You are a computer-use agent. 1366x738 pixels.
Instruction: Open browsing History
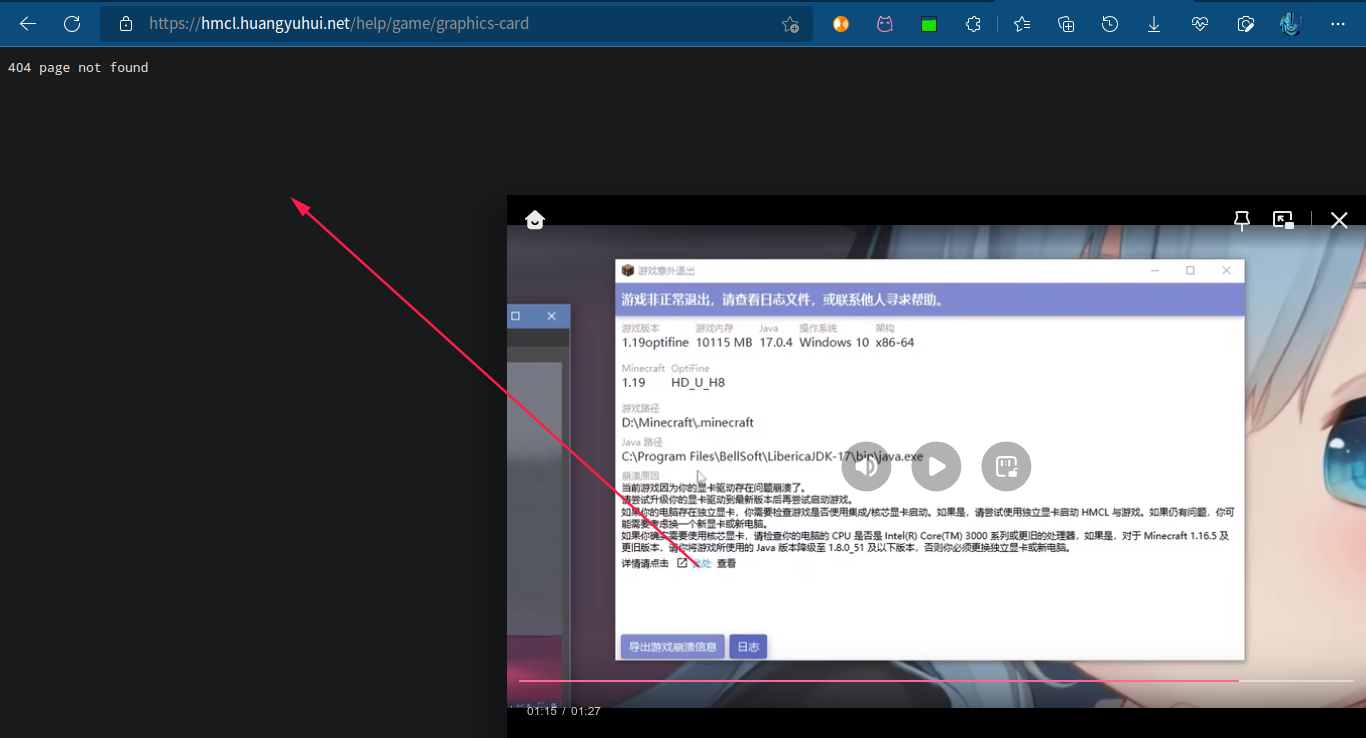tap(1110, 24)
